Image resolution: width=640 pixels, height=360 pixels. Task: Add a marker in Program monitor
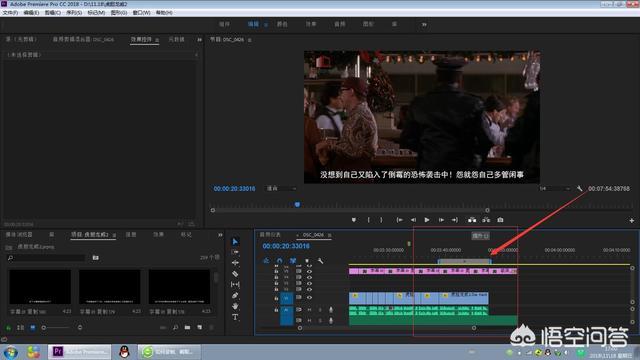click(354, 220)
